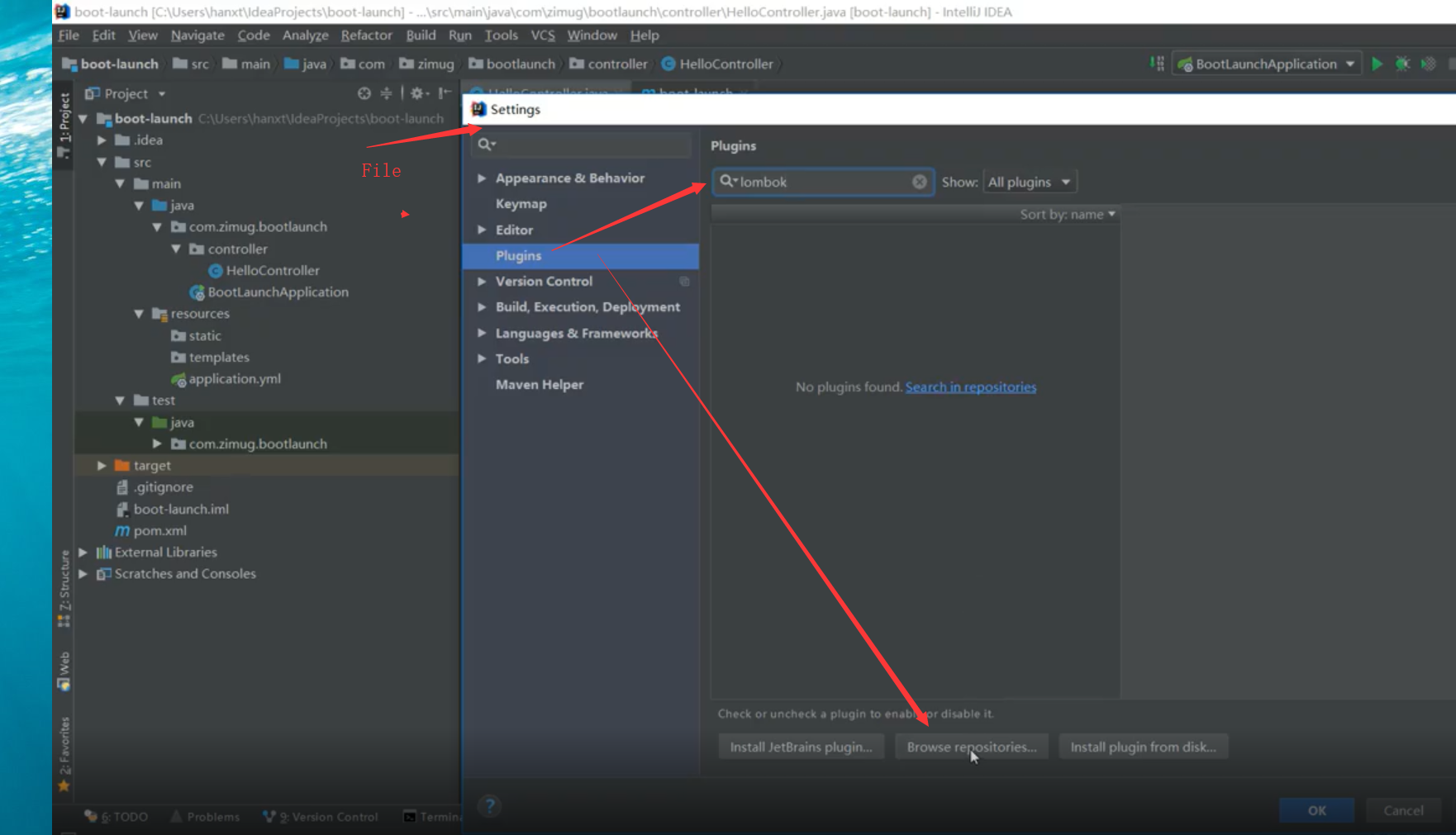Open the run configuration BootLaunchApplication dropdown
The image size is (1456, 835).
(1267, 64)
